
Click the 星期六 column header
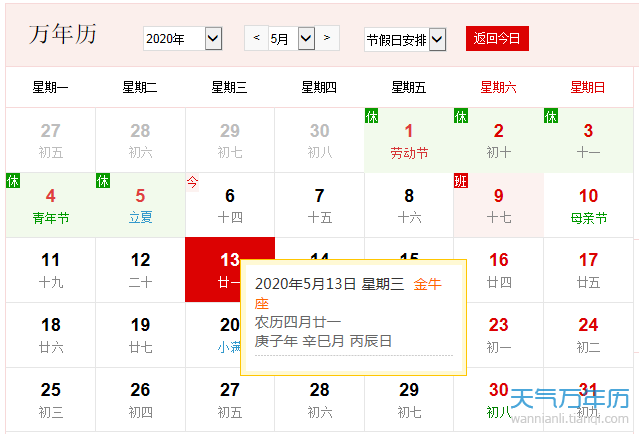(x=498, y=87)
